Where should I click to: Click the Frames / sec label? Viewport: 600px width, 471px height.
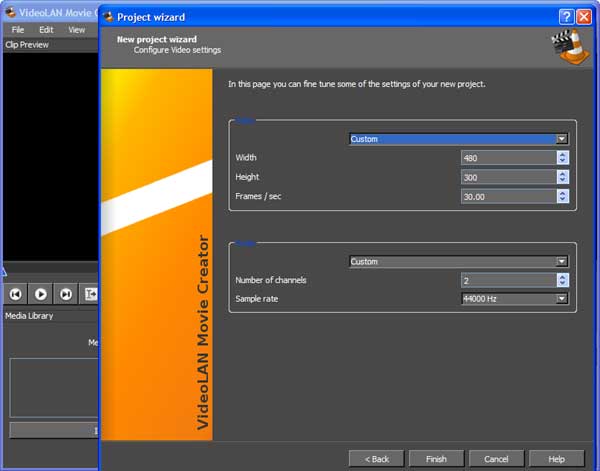(x=258, y=196)
